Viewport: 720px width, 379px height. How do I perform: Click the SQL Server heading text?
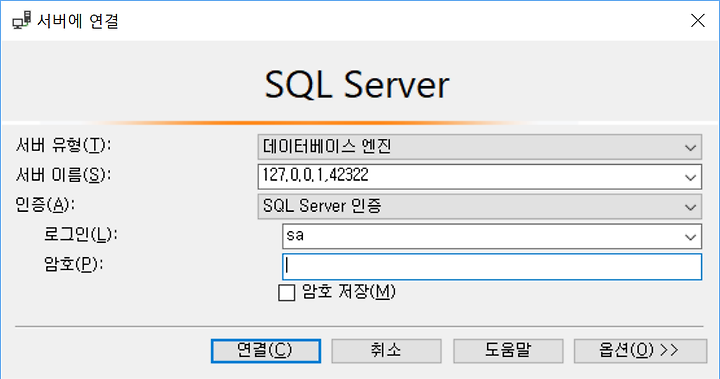pyautogui.click(x=357, y=85)
